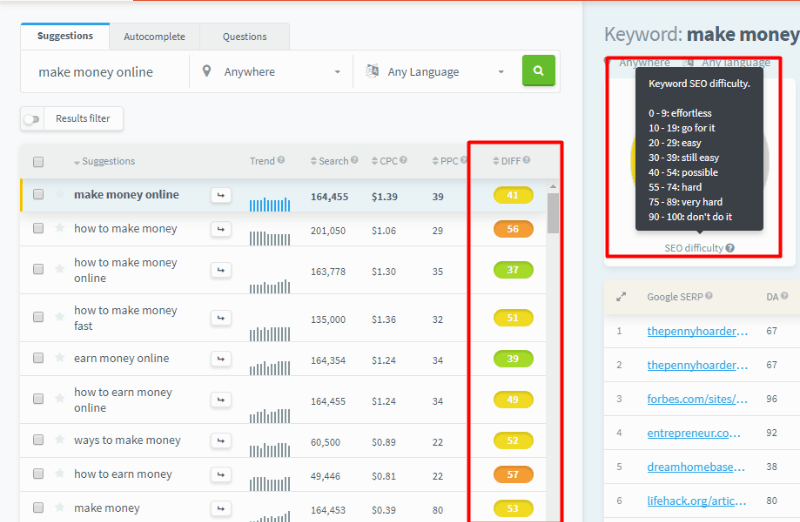800x522 pixels.
Task: Check the ways to make money checkbox
Action: pyautogui.click(x=38, y=439)
